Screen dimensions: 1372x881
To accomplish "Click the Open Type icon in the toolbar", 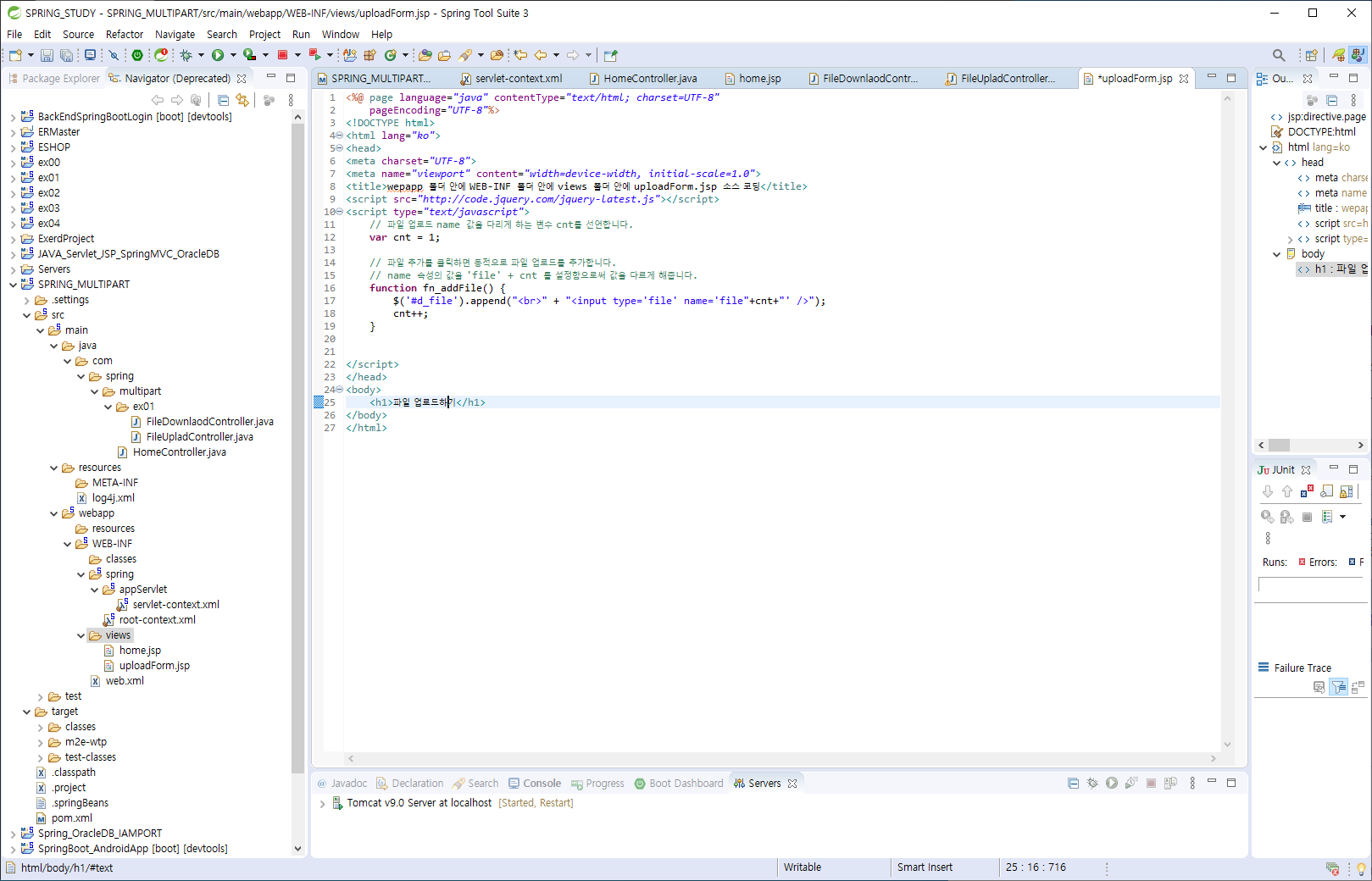I will coord(425,55).
